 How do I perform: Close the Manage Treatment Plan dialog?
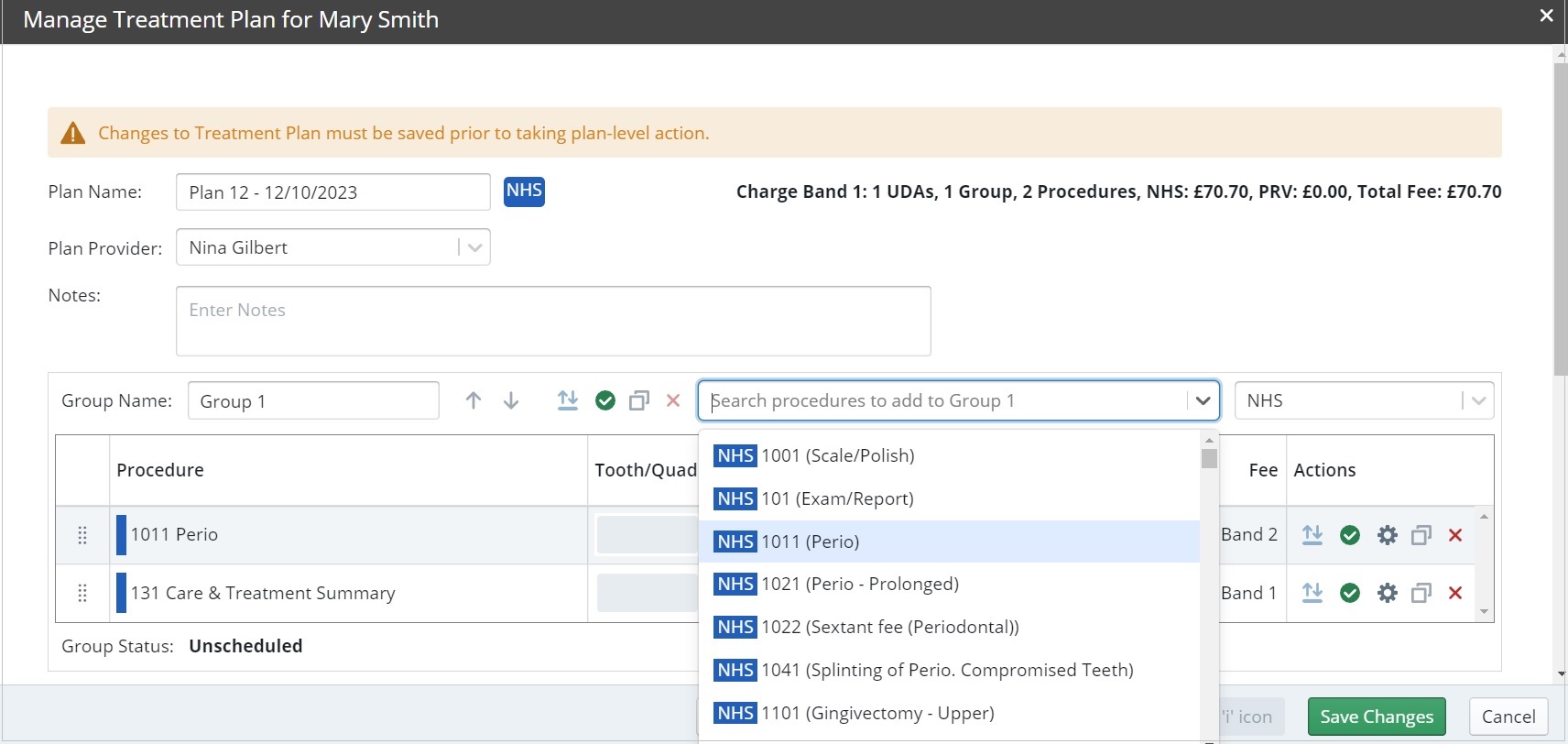click(1546, 16)
